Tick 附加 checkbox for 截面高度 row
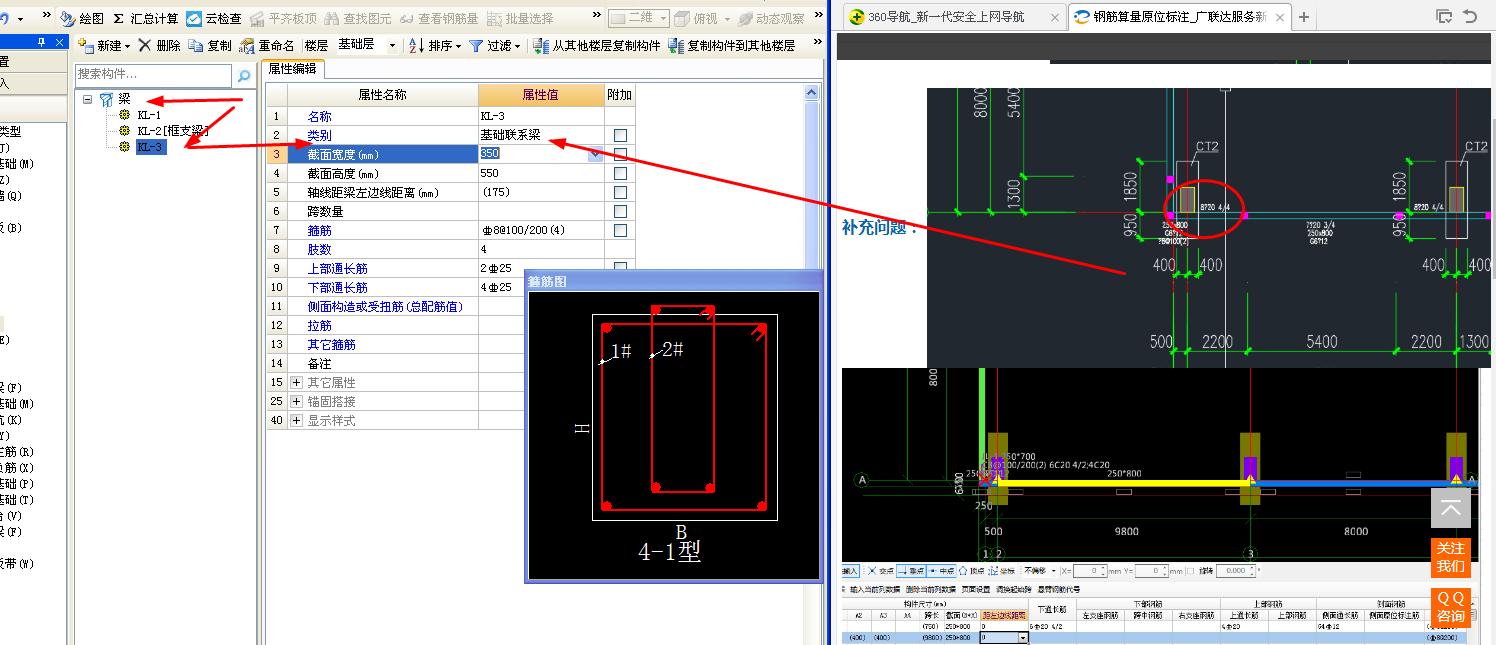This screenshot has height=645, width=1496. point(620,173)
